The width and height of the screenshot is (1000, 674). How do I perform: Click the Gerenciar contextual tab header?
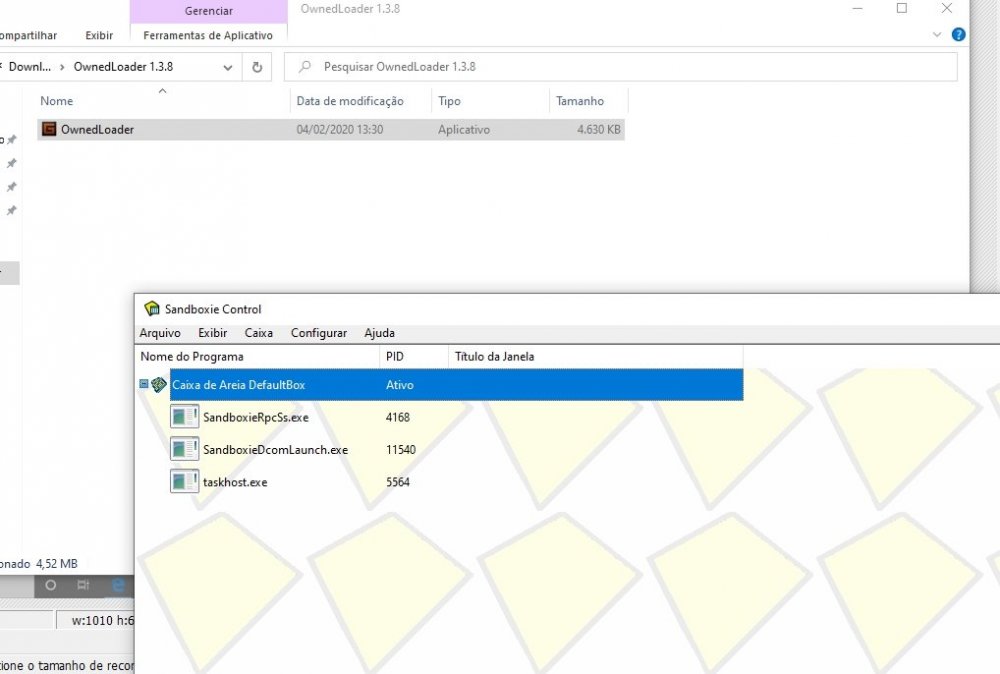[x=209, y=11]
